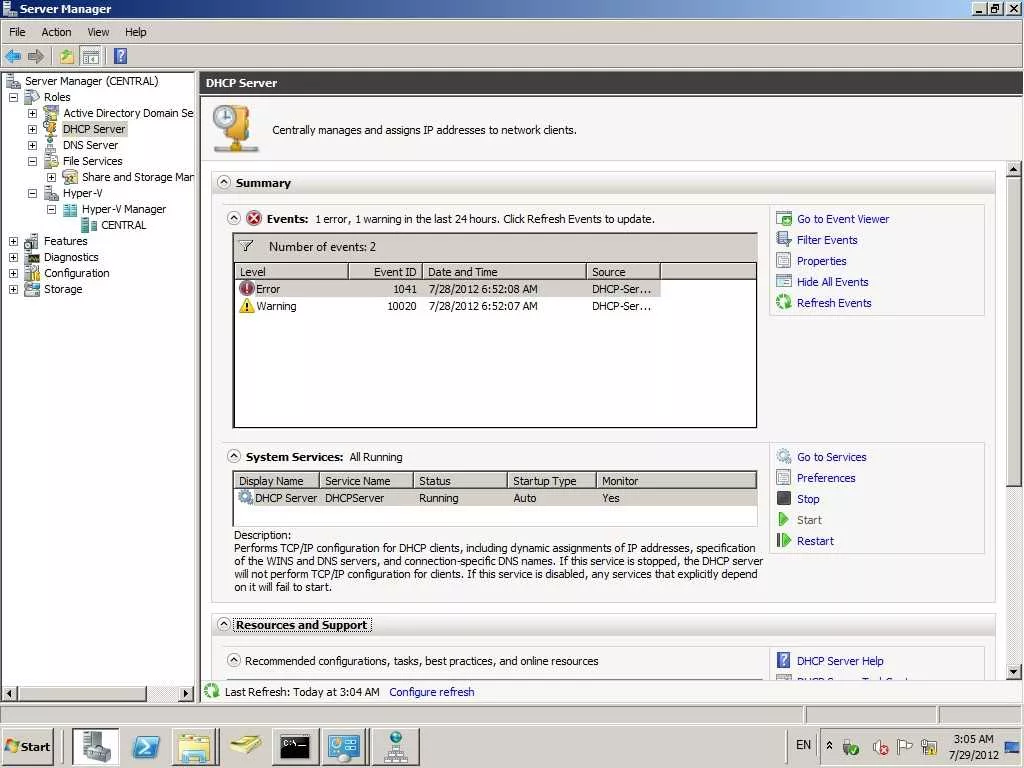Select the Warning event 10020 row
Viewport: 1024px width, 768px height.
(447, 306)
